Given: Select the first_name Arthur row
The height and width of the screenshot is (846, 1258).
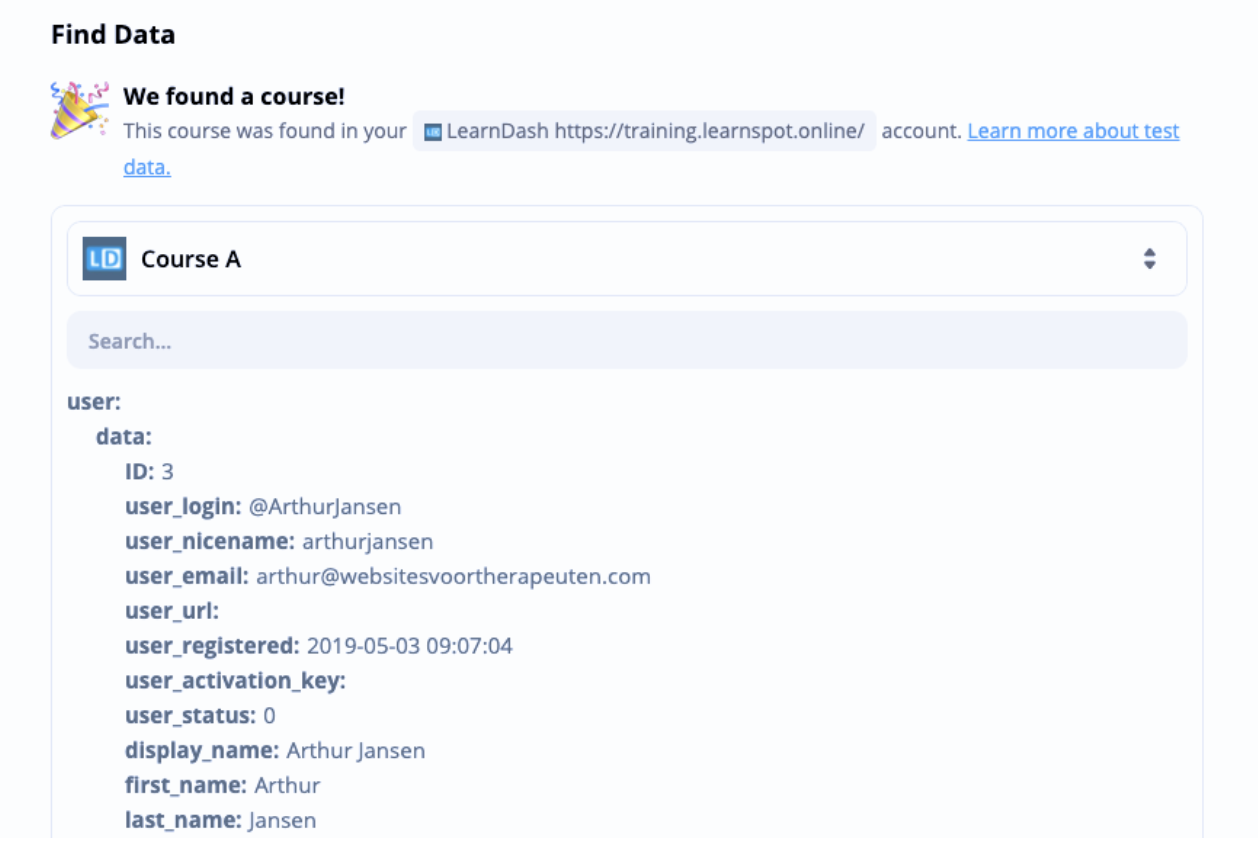Looking at the screenshot, I should point(223,786).
